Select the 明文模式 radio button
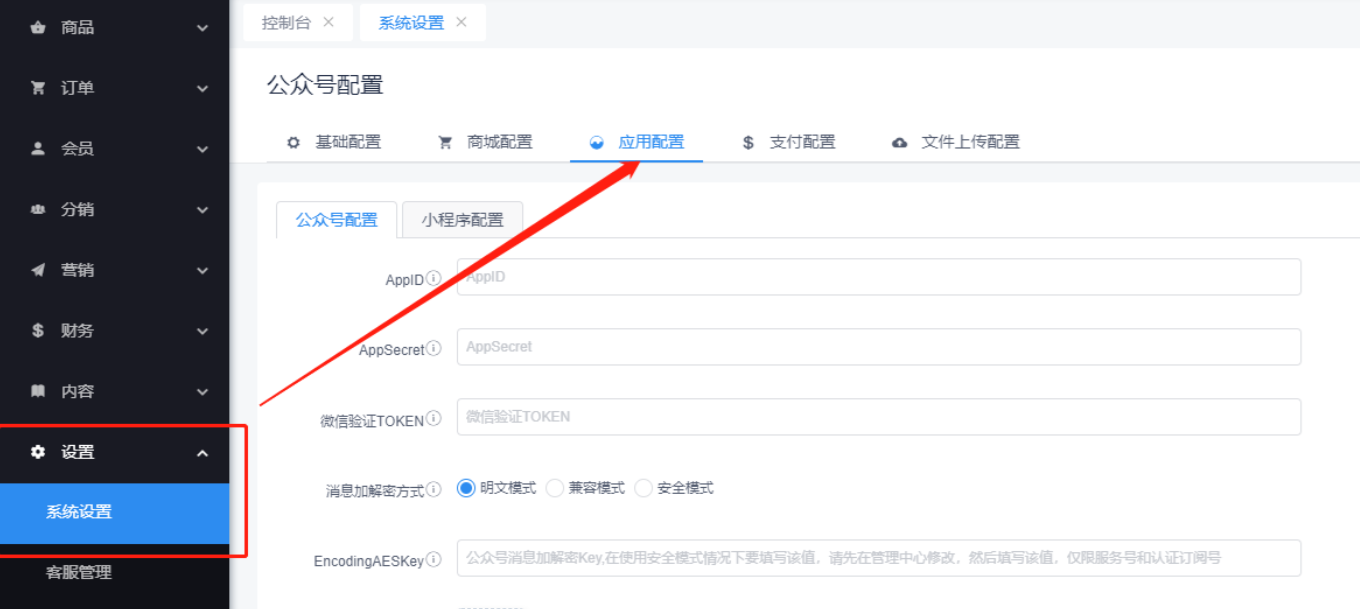Screen dimensions: 1360x609 tap(466, 488)
